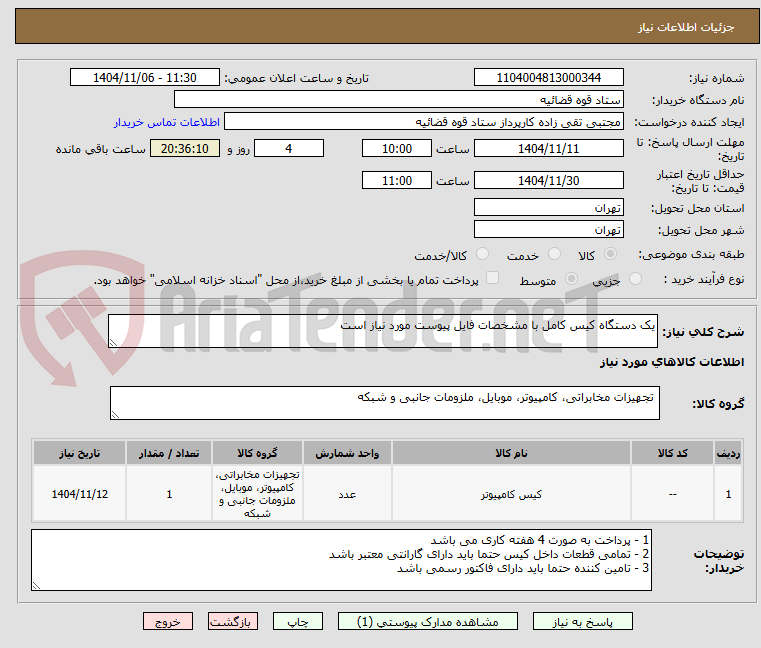The width and height of the screenshot is (761, 648).
Task: Click the بازگشت back button
Action: pos(232,621)
